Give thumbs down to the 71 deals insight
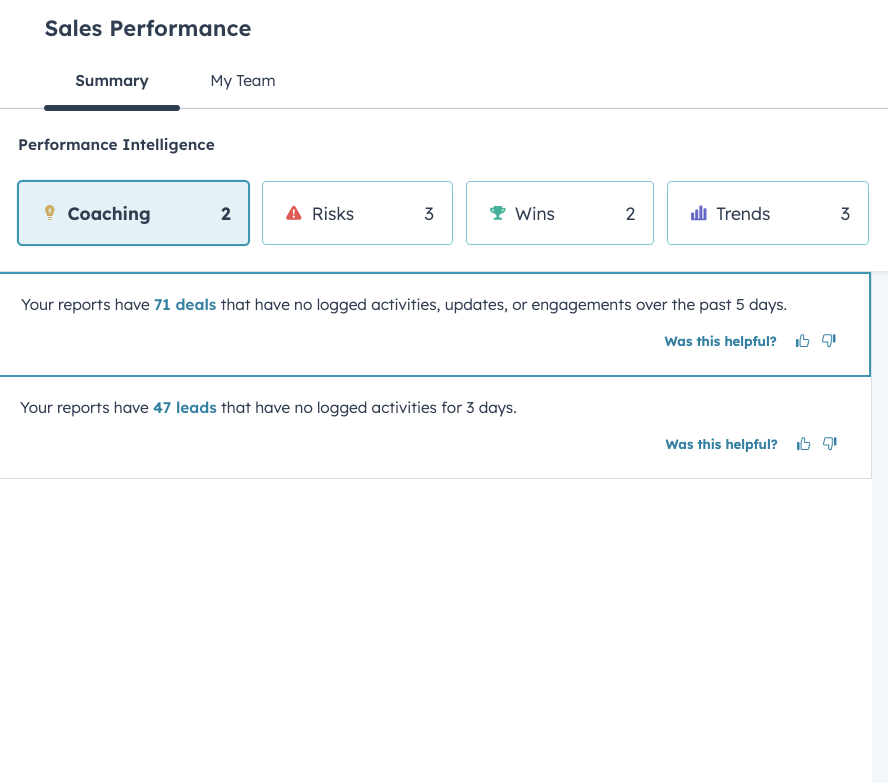This screenshot has width=888, height=783. pos(829,341)
